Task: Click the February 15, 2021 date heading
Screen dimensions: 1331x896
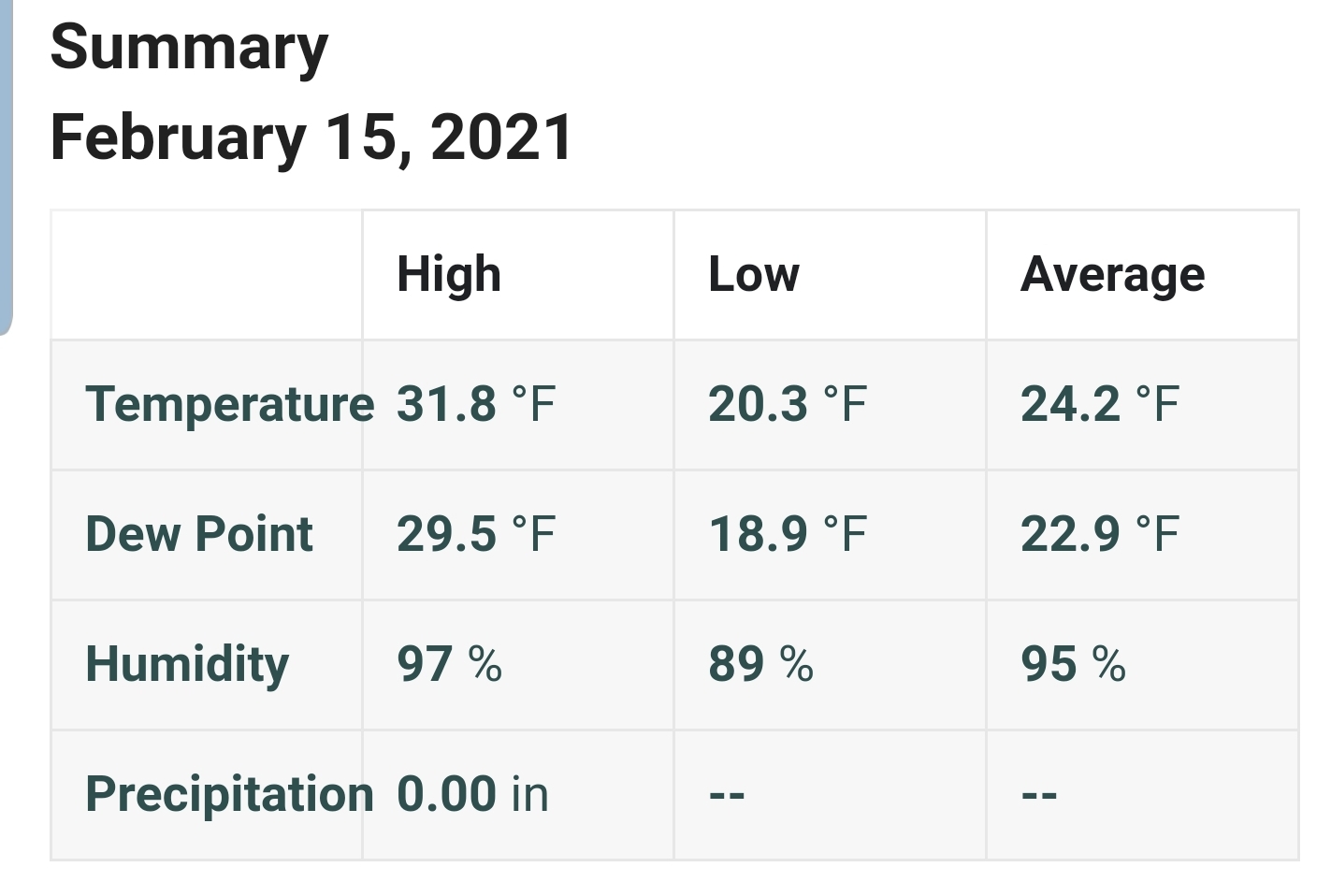Action: pyautogui.click(x=311, y=137)
